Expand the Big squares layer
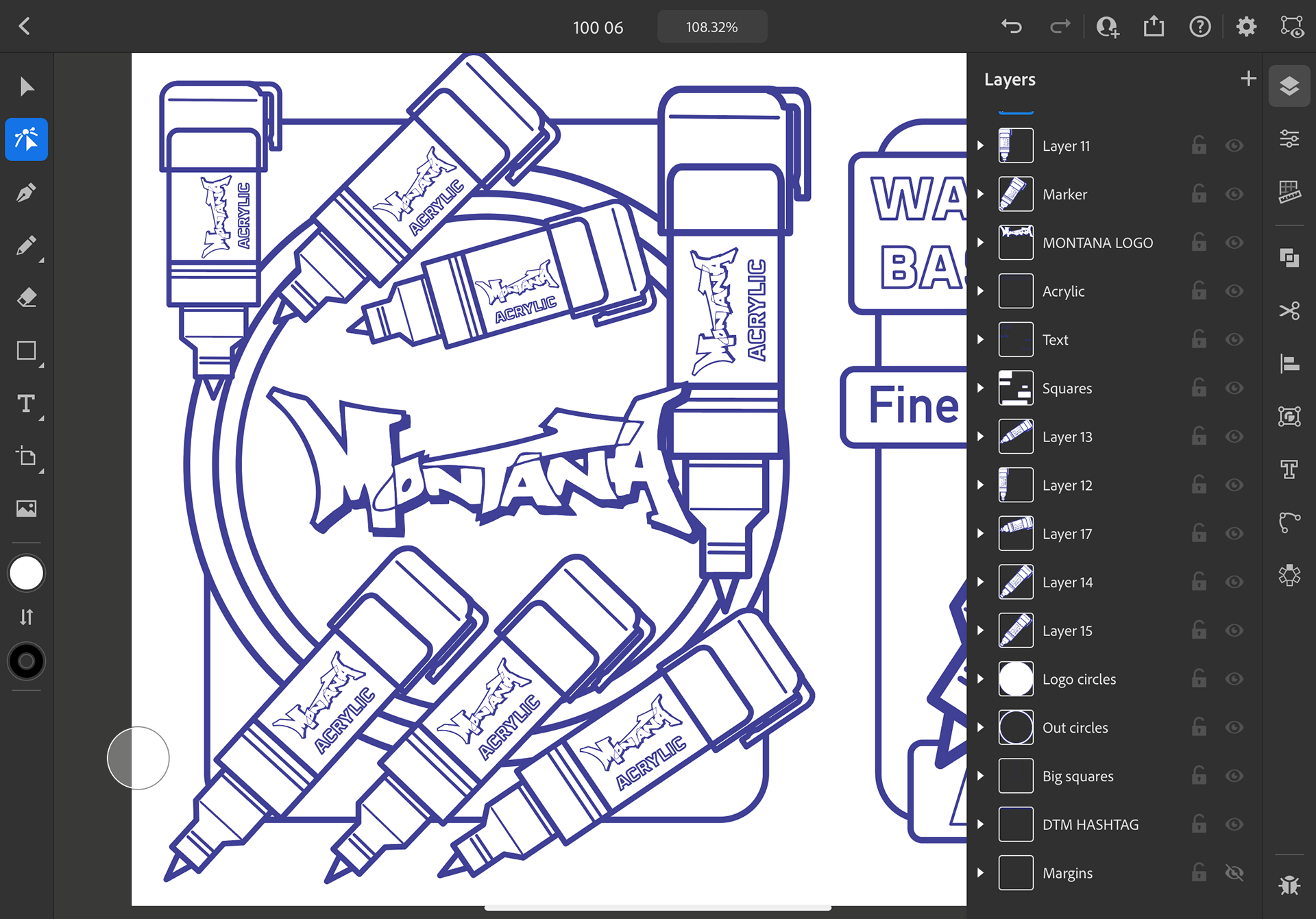The width and height of the screenshot is (1316, 919). pyautogui.click(x=981, y=776)
